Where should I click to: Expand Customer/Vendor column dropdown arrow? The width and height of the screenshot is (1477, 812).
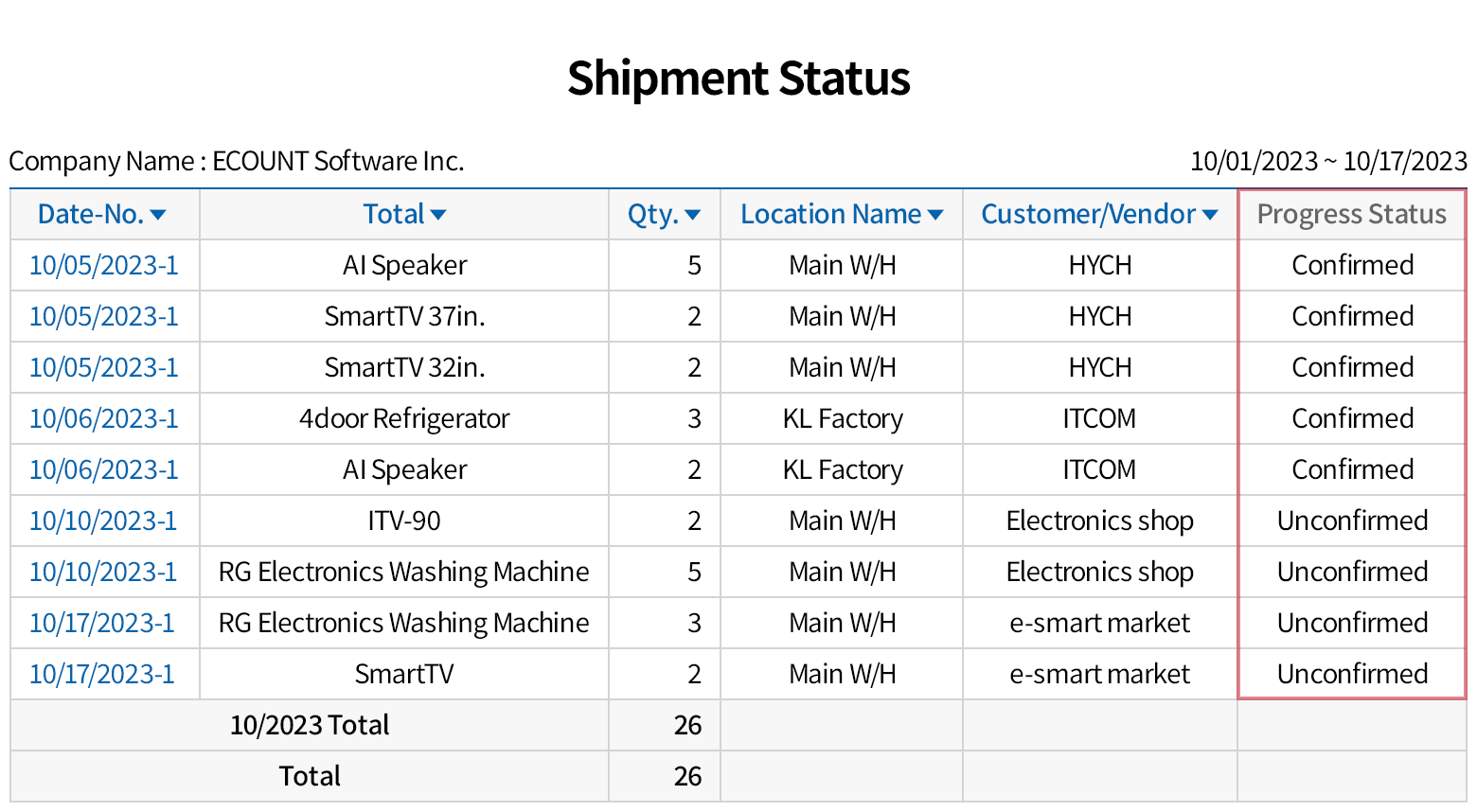tap(1210, 215)
